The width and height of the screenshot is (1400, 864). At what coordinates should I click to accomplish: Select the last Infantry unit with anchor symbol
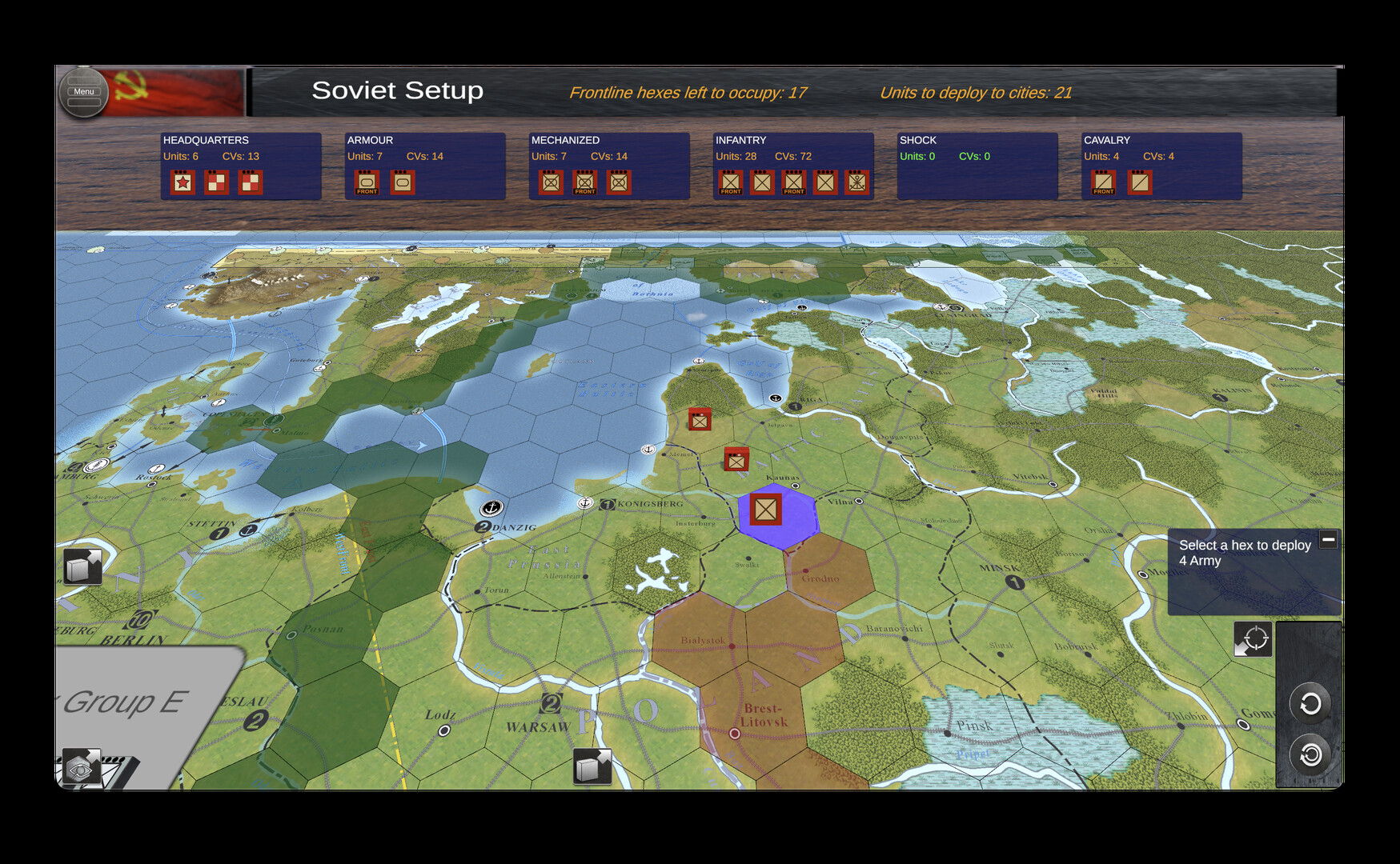coord(856,182)
